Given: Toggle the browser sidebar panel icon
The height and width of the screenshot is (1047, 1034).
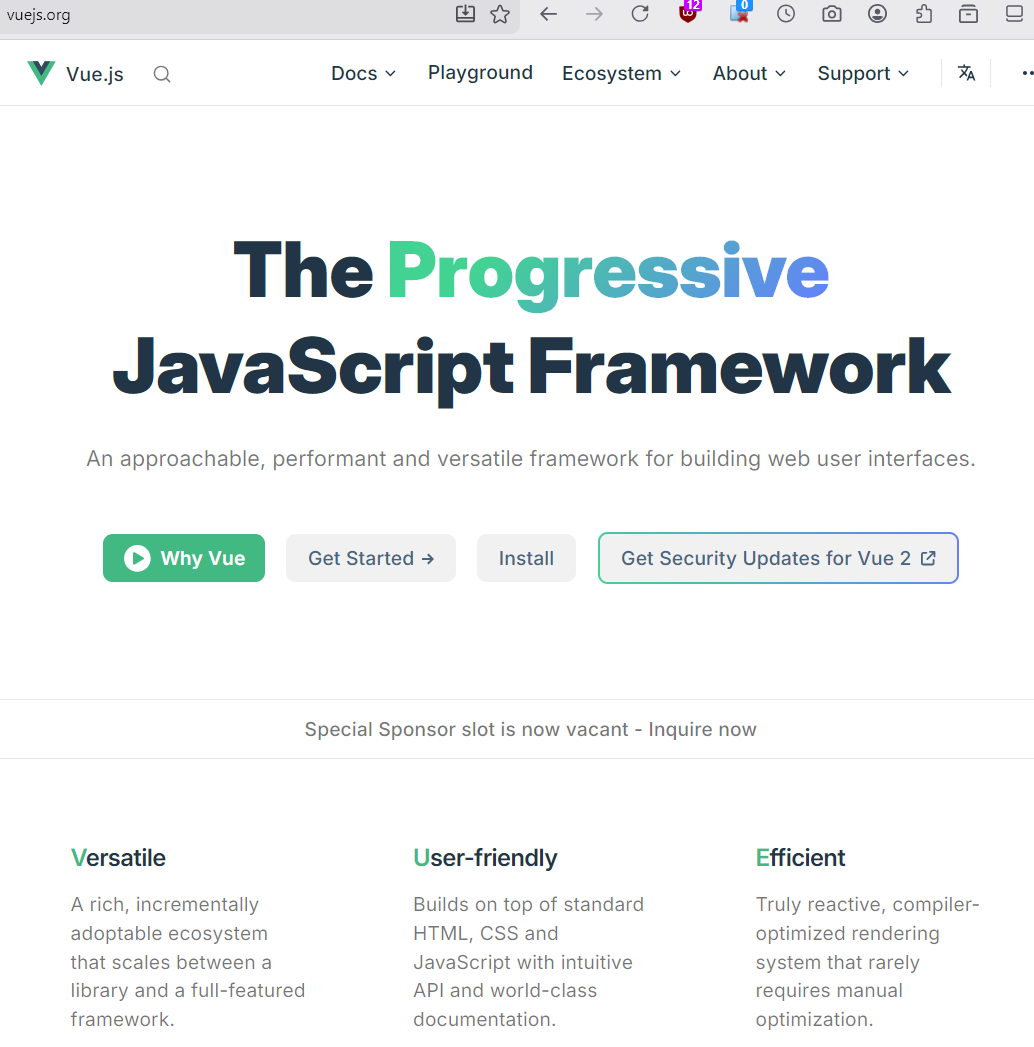Looking at the screenshot, I should 1014,14.
